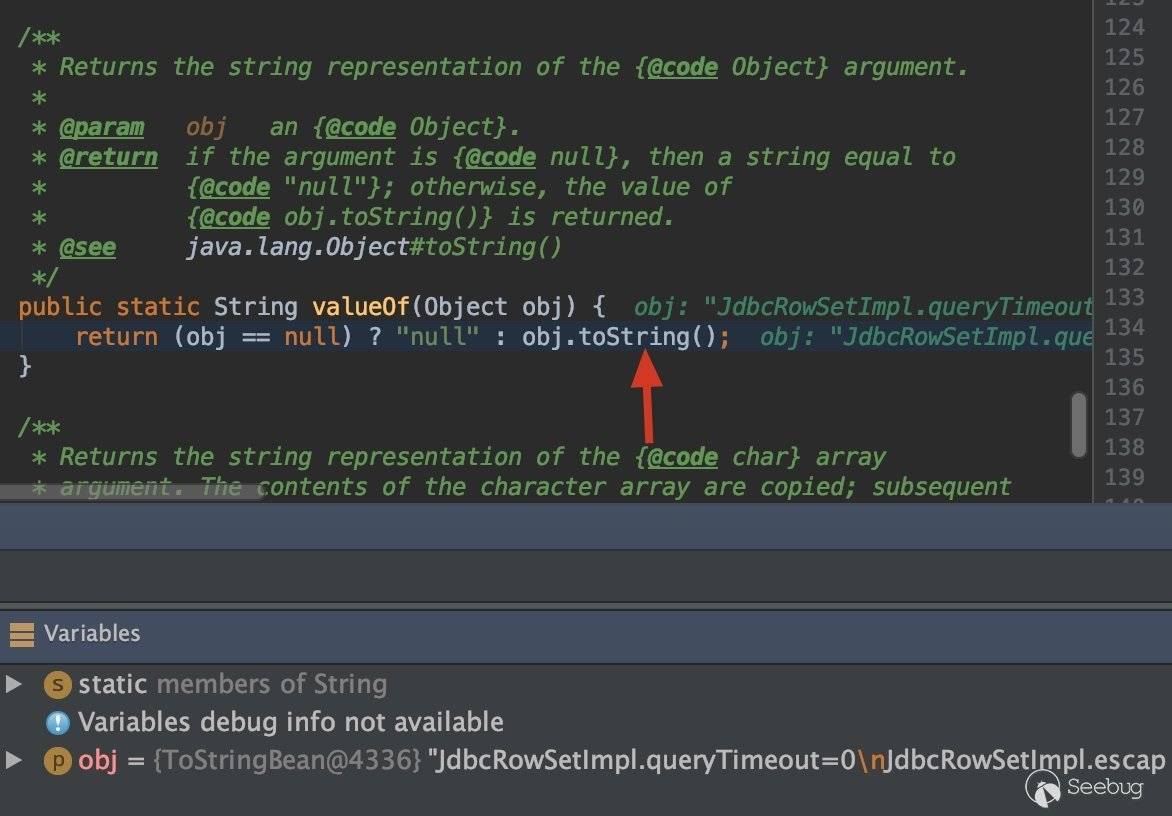Image resolution: width=1172 pixels, height=816 pixels.
Task: Select the 'static members of String' row
Action: click(x=232, y=685)
